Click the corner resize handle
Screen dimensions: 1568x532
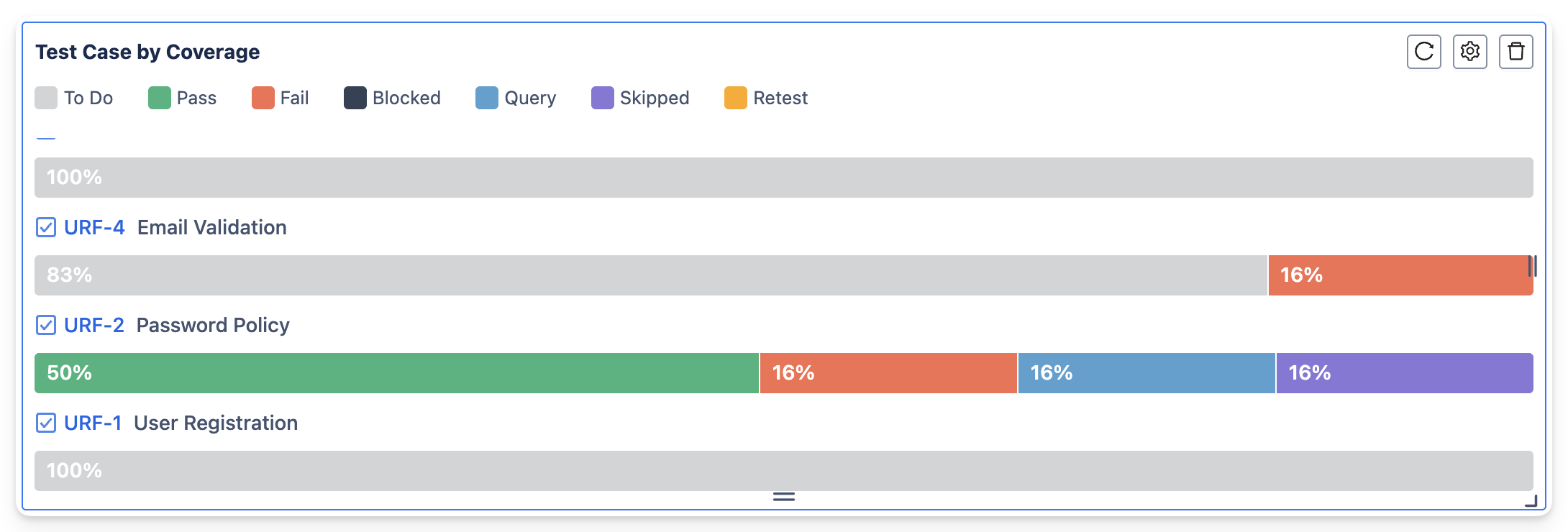point(1531,501)
